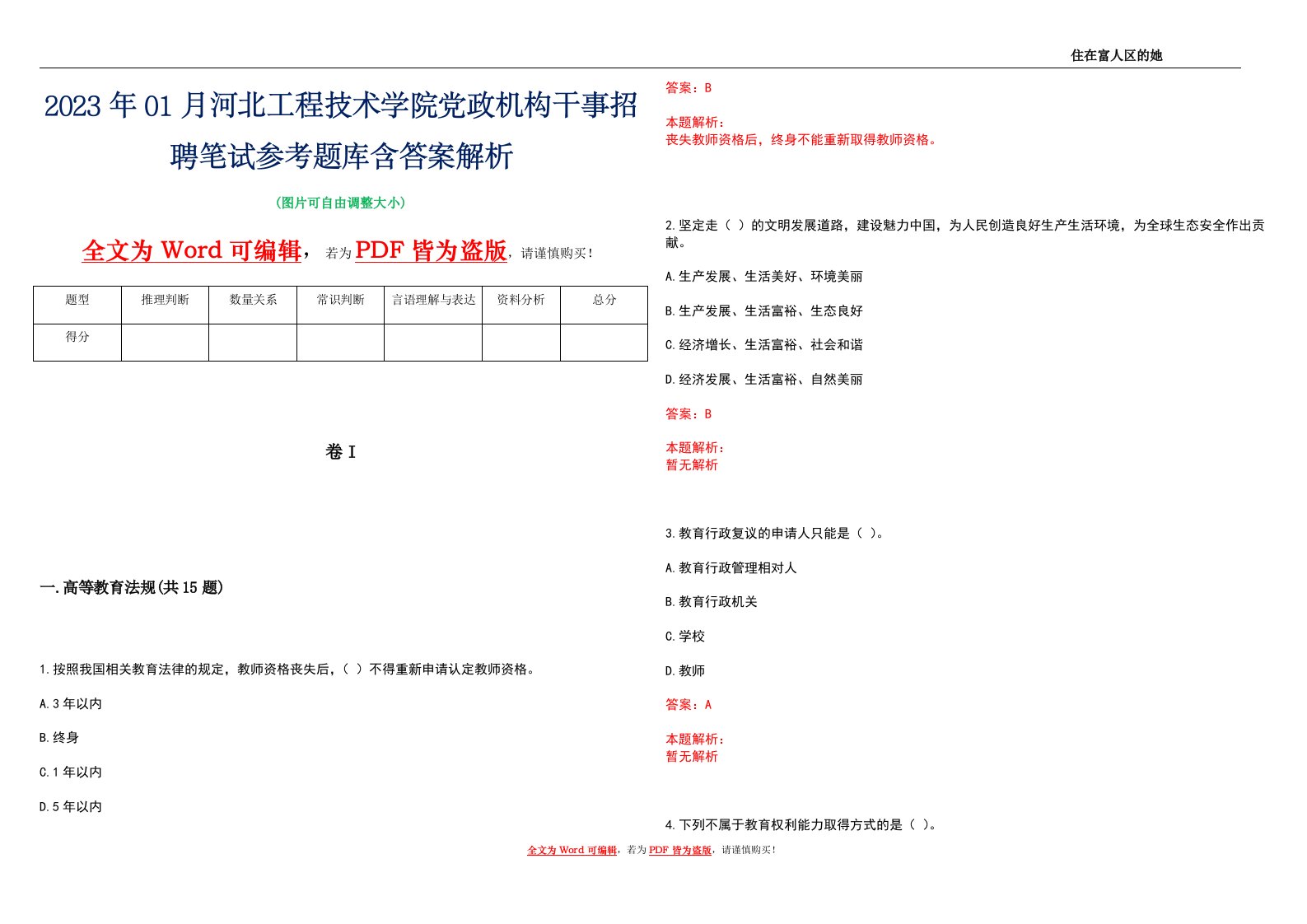Select option 'D.5年以内'

click(x=71, y=807)
